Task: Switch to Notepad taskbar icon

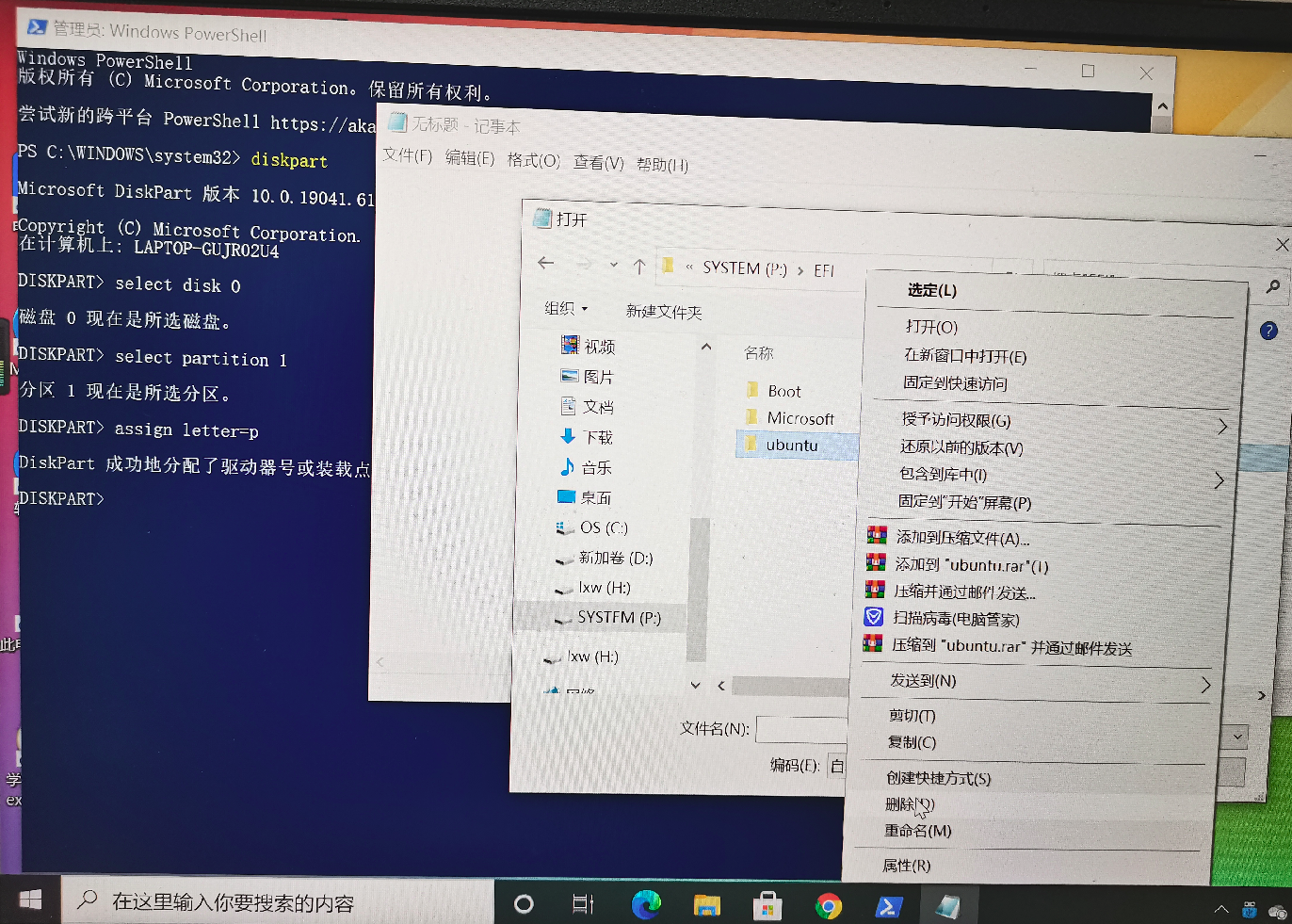Action: (x=948, y=907)
